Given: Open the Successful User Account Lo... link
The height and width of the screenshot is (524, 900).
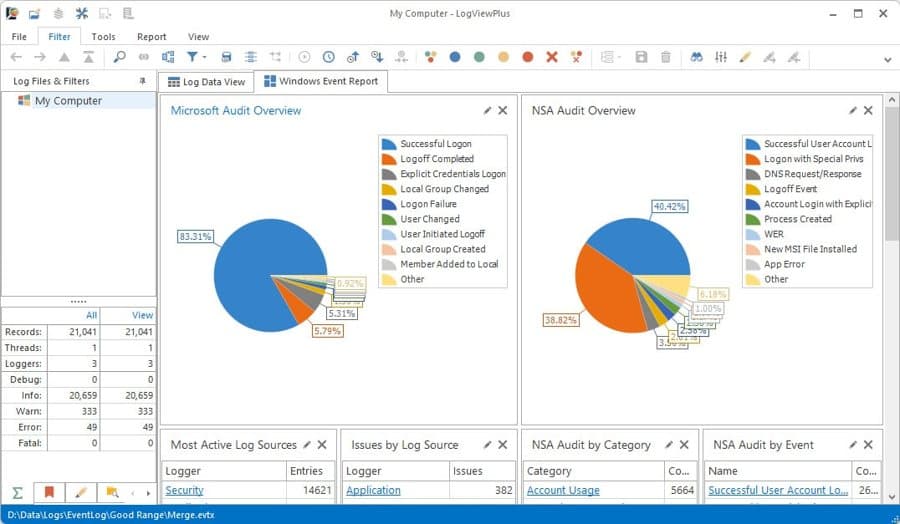Looking at the screenshot, I should [x=778, y=490].
